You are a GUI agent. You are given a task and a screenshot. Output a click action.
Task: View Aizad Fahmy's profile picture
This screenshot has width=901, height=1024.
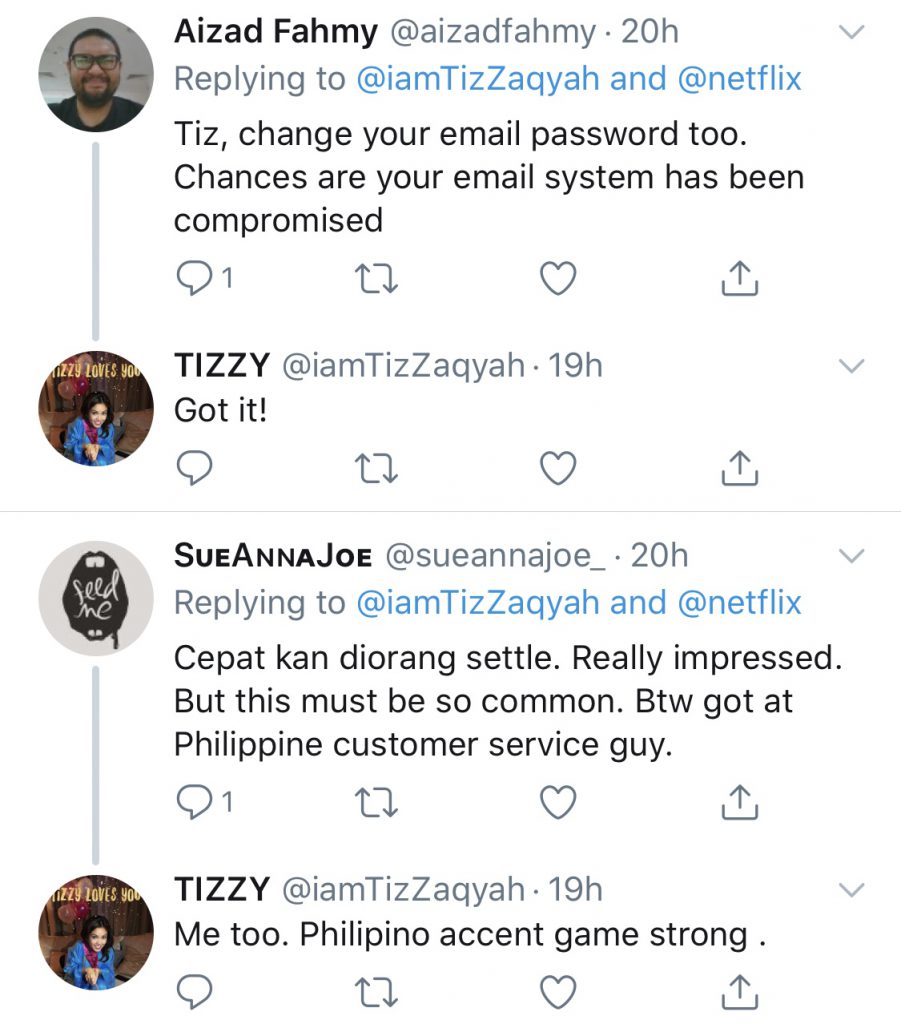pos(96,74)
